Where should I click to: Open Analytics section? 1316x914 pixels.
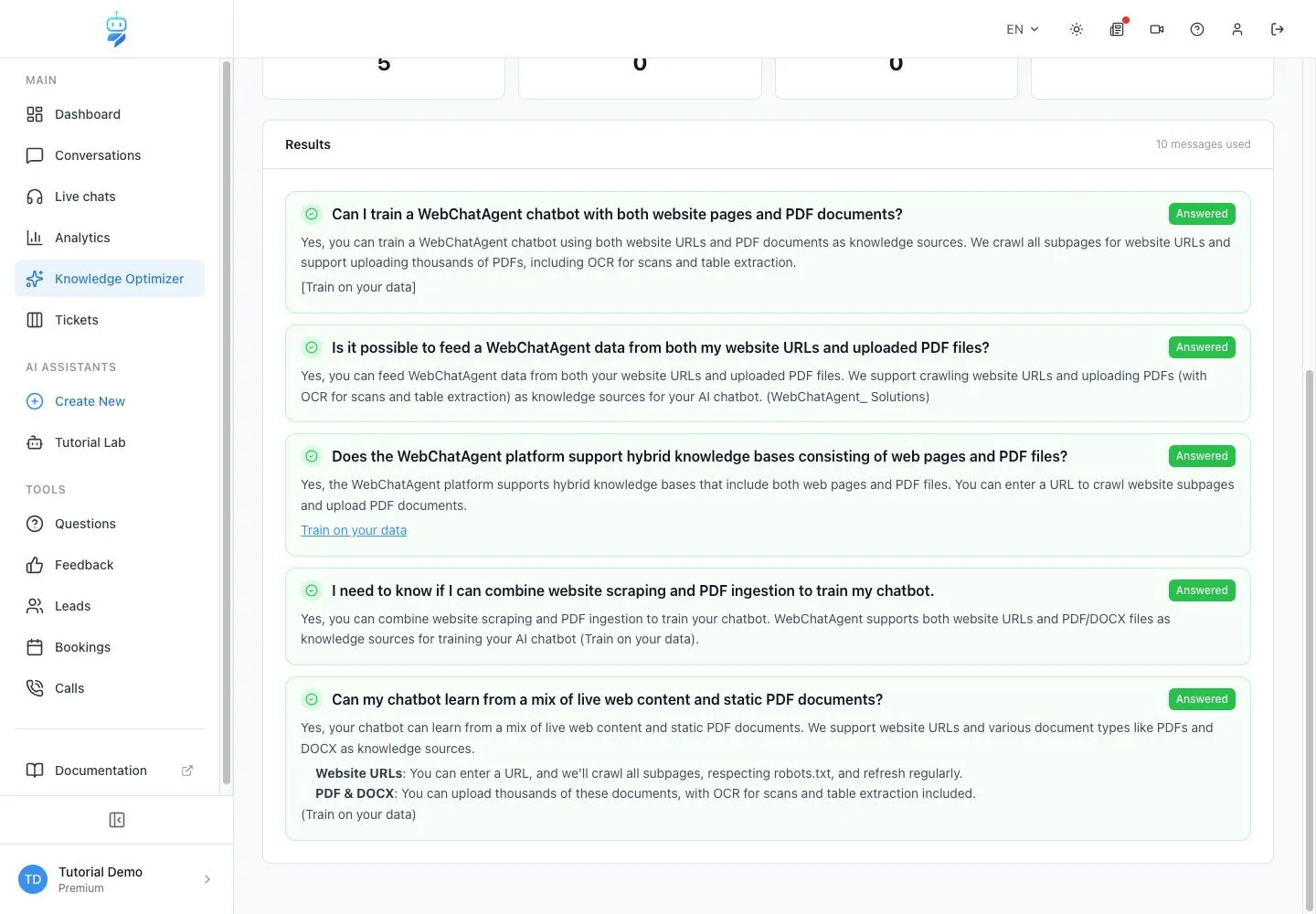tap(110, 238)
